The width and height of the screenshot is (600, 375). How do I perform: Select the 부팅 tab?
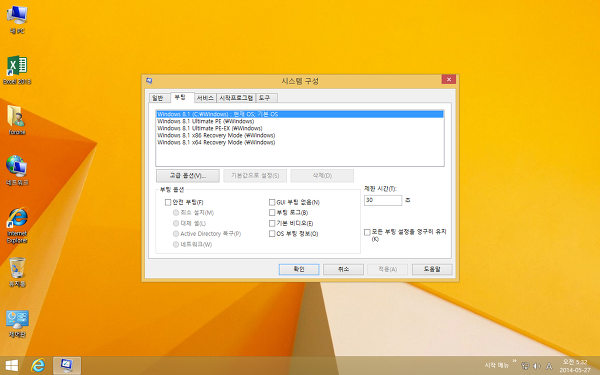pos(182,97)
